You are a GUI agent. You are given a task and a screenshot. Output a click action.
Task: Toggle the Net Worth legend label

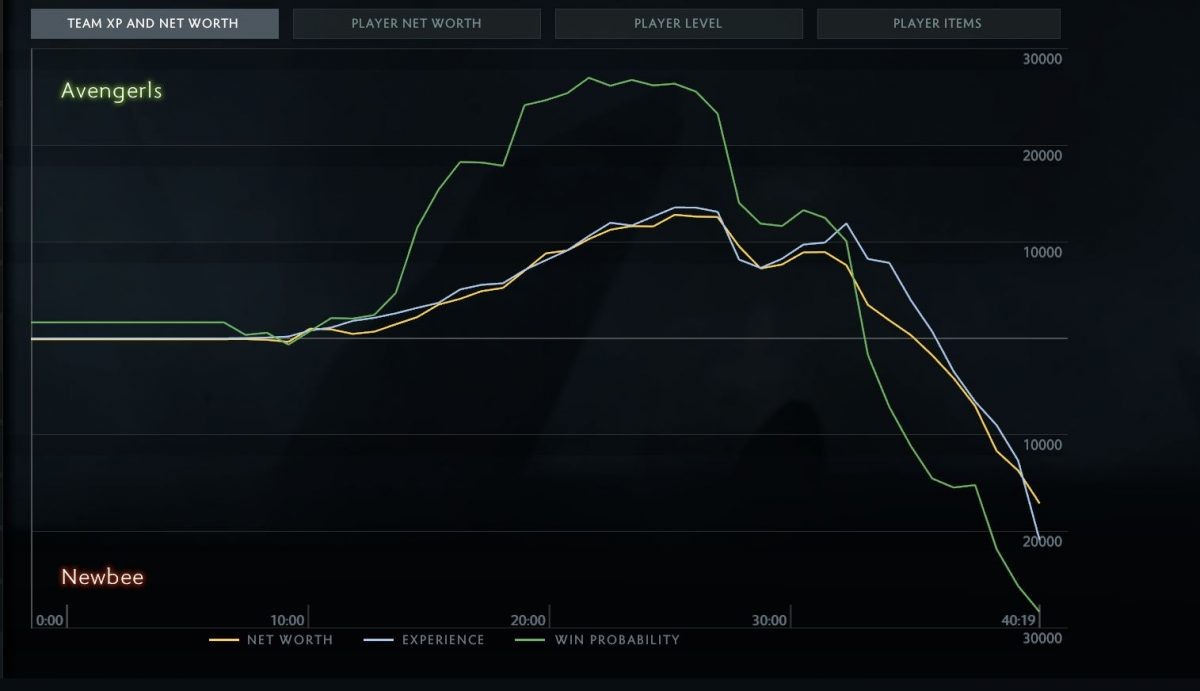click(289, 640)
